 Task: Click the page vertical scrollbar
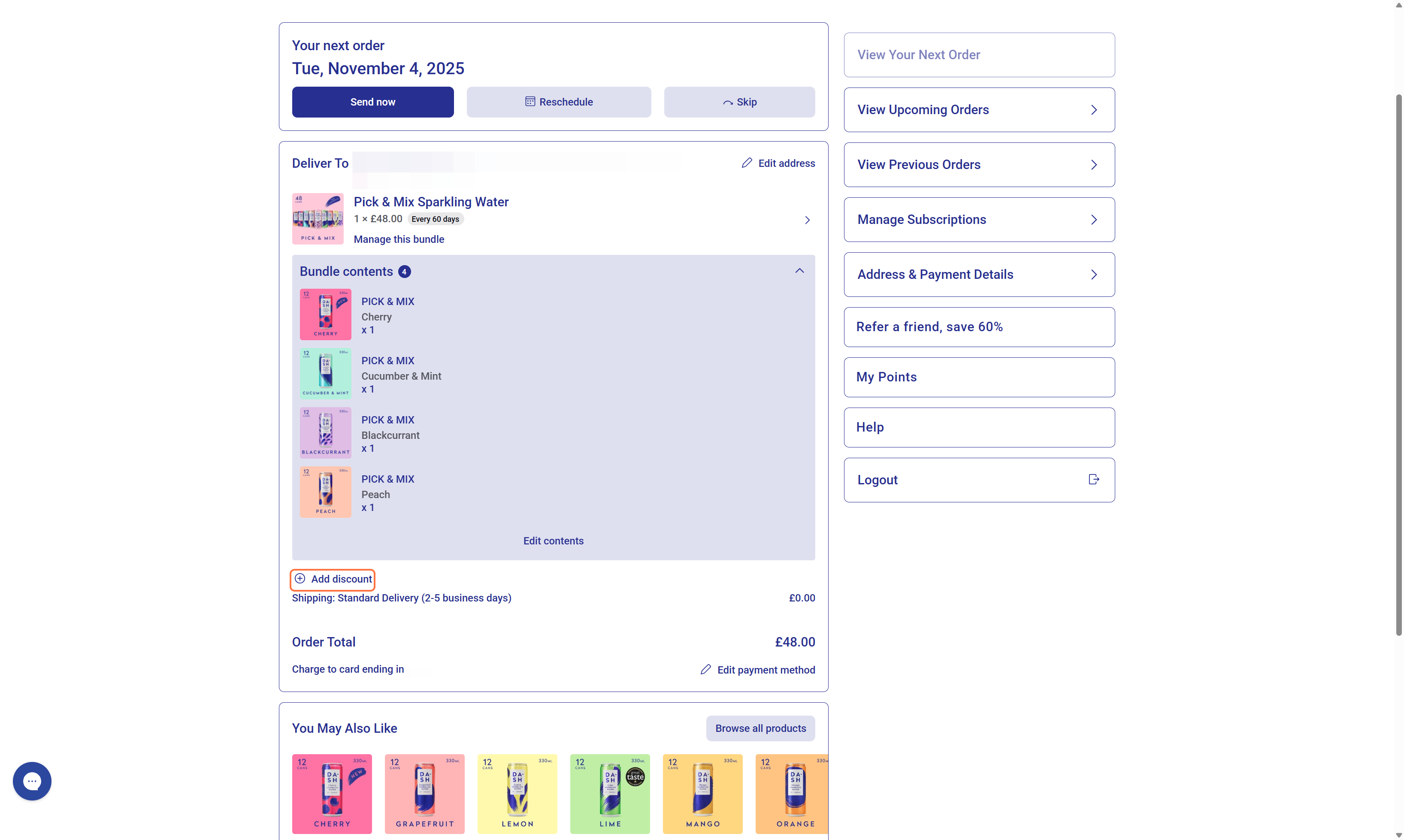[1398, 362]
